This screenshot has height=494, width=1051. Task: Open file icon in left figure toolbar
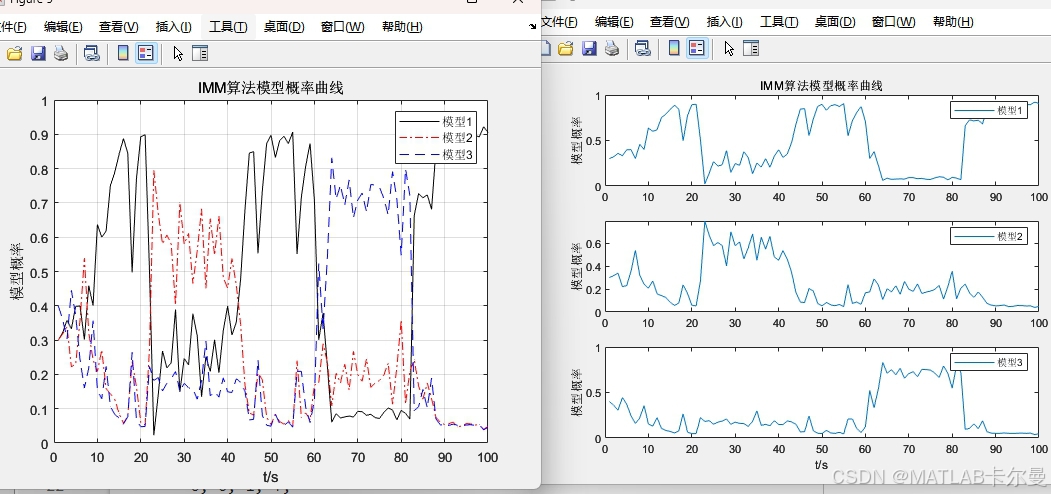click(x=15, y=53)
